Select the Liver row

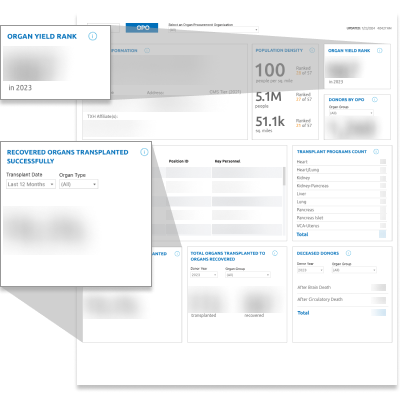[x=341, y=194]
